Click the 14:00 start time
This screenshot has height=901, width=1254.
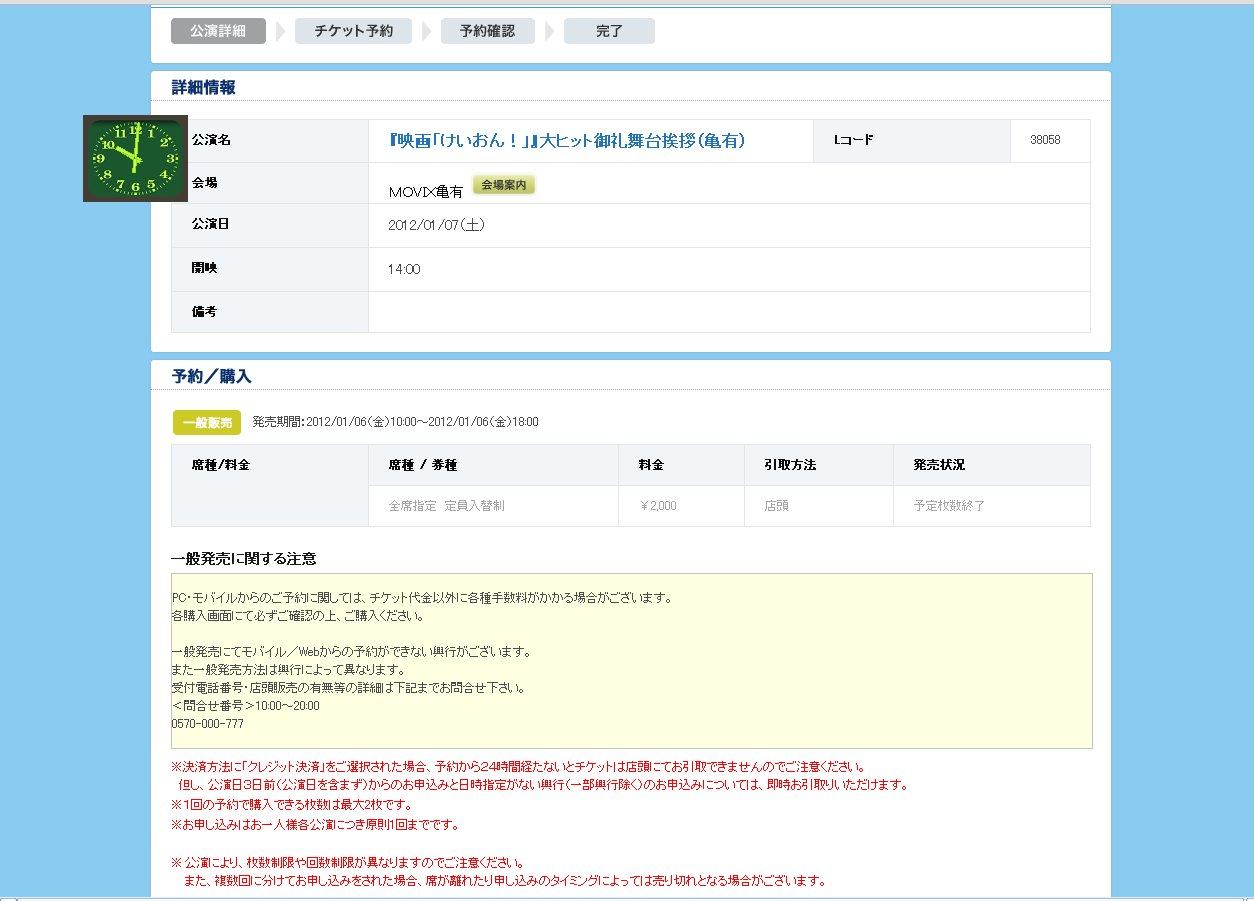pos(404,269)
